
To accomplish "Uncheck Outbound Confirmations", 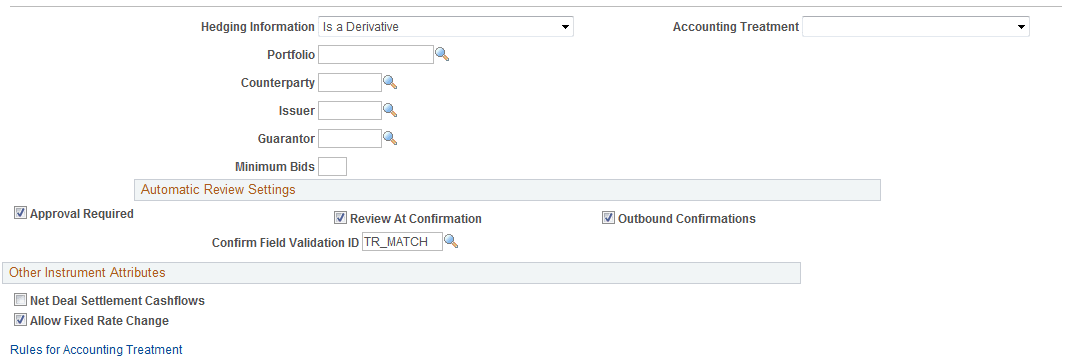I will [608, 219].
